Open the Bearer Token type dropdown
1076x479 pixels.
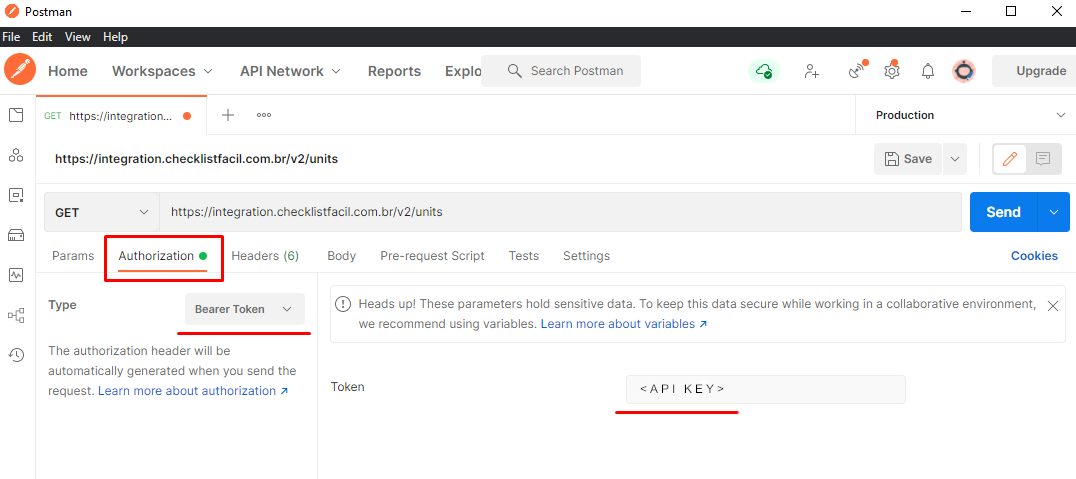coord(245,309)
